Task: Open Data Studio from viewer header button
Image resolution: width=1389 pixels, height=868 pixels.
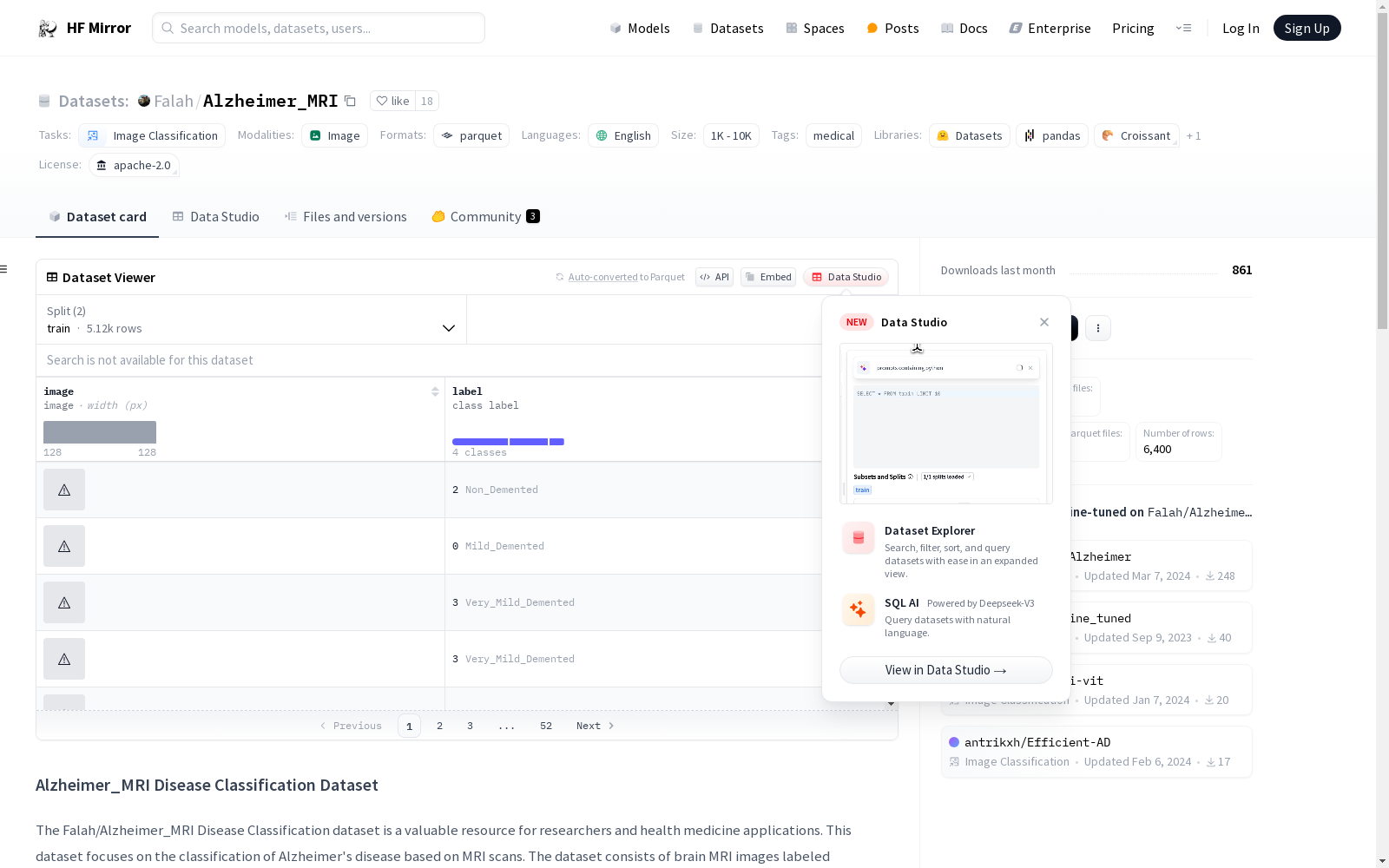Action: pos(846,277)
